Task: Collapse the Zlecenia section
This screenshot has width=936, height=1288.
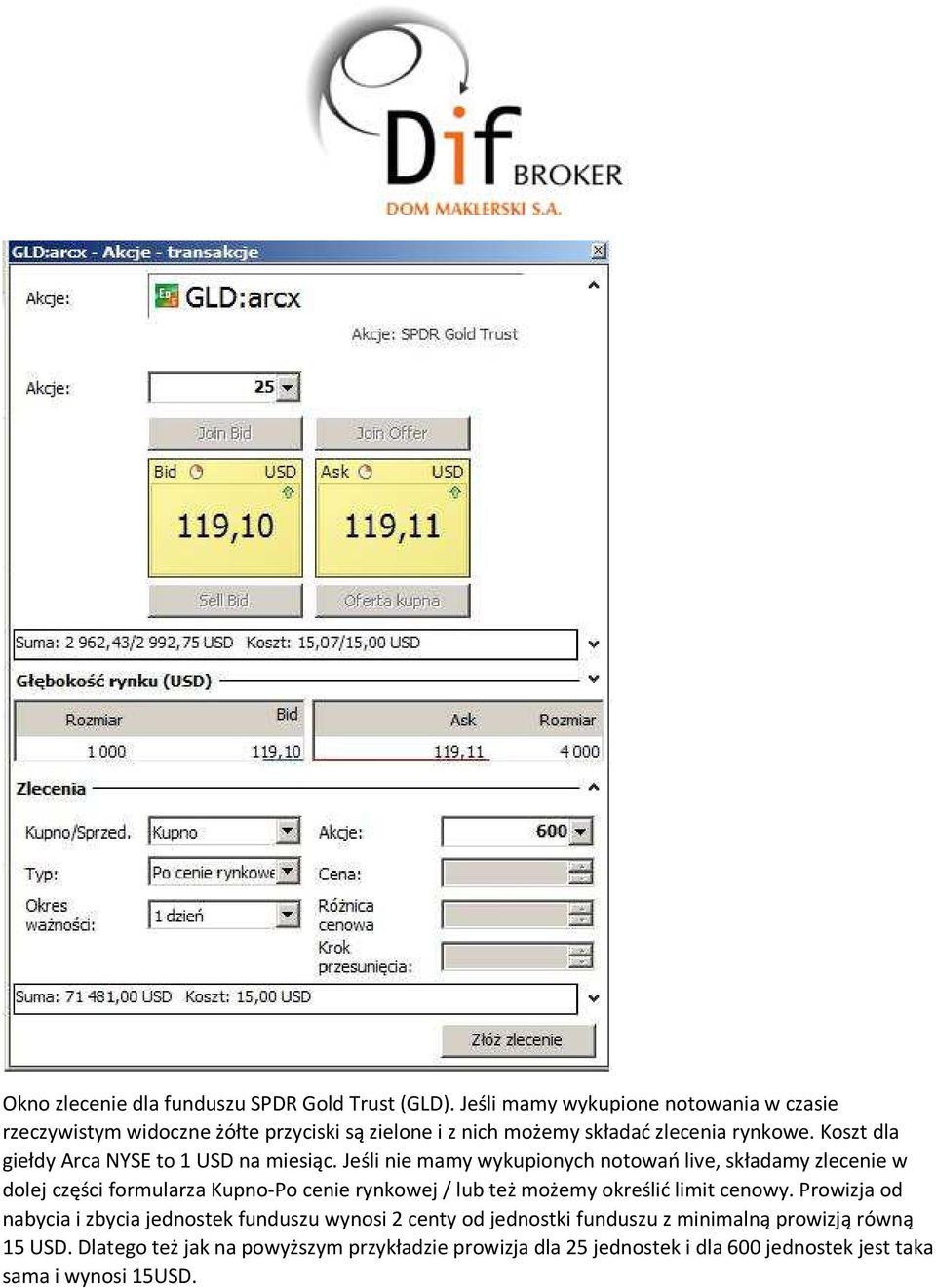Action: point(593,787)
